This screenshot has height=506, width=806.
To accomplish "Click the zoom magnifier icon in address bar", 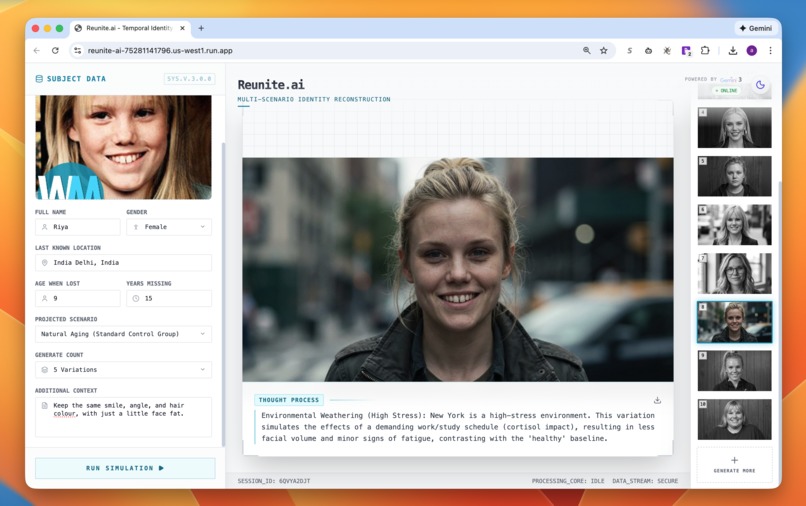I will (x=587, y=50).
